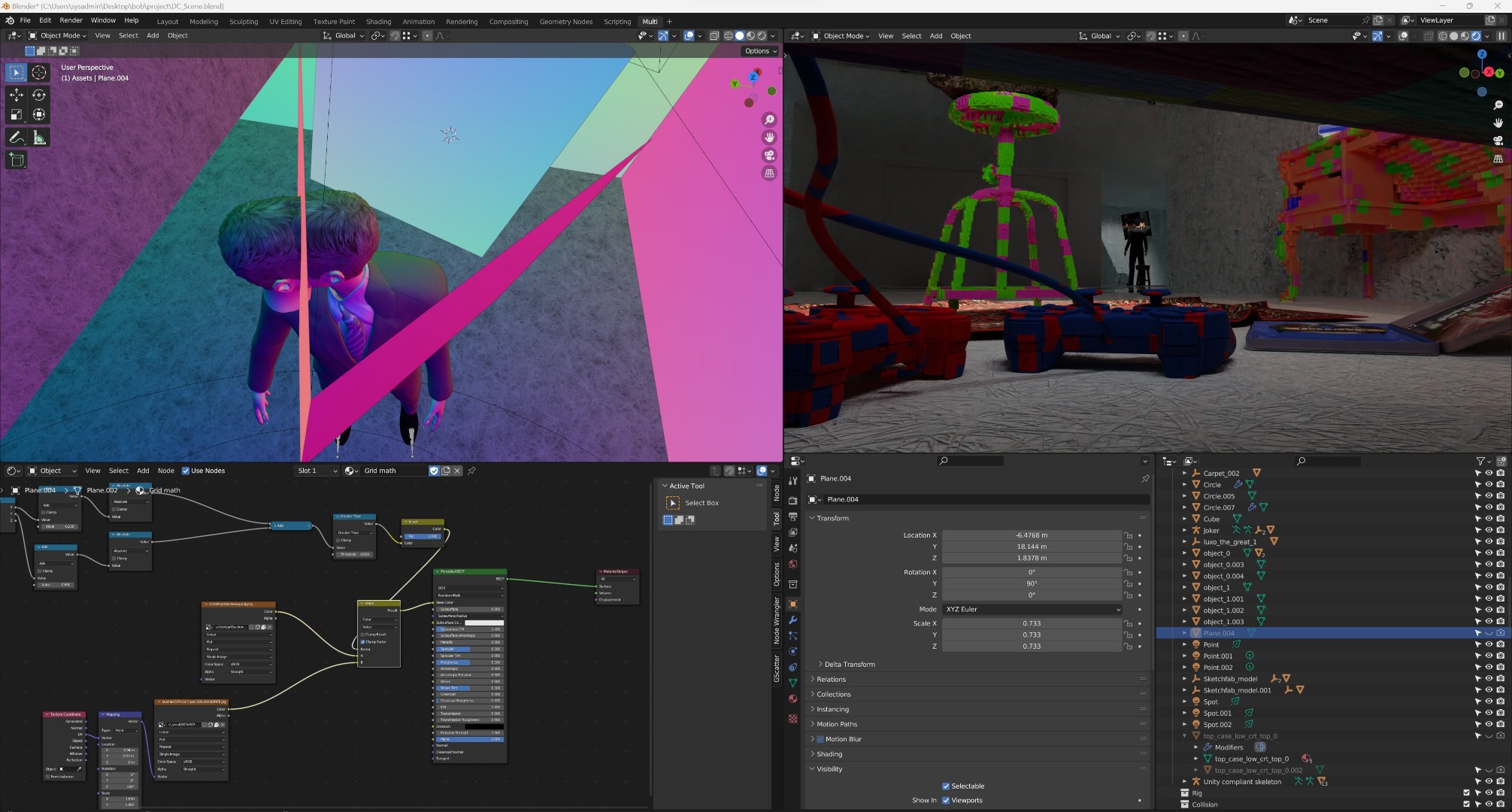Screen dimensions: 1512x812
Task: Click the pan hand gizmo in left viewport
Action: point(769,138)
